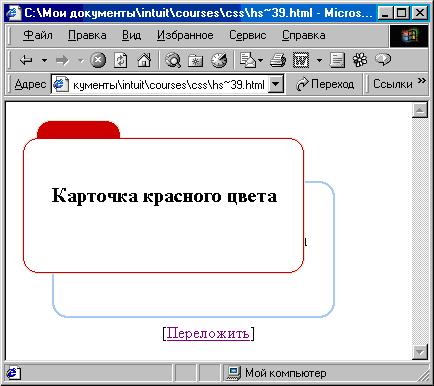
Task: Click the page icon in address bar
Action: [x=61, y=84]
